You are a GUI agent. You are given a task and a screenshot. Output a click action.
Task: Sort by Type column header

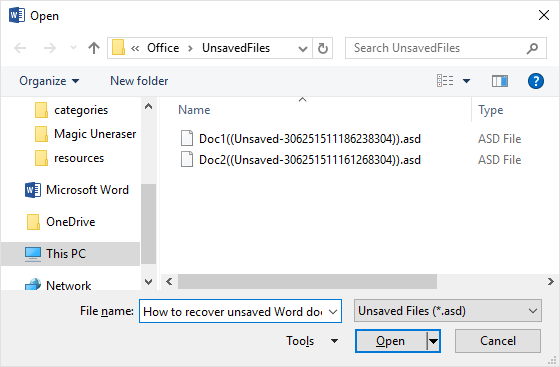tap(491, 110)
